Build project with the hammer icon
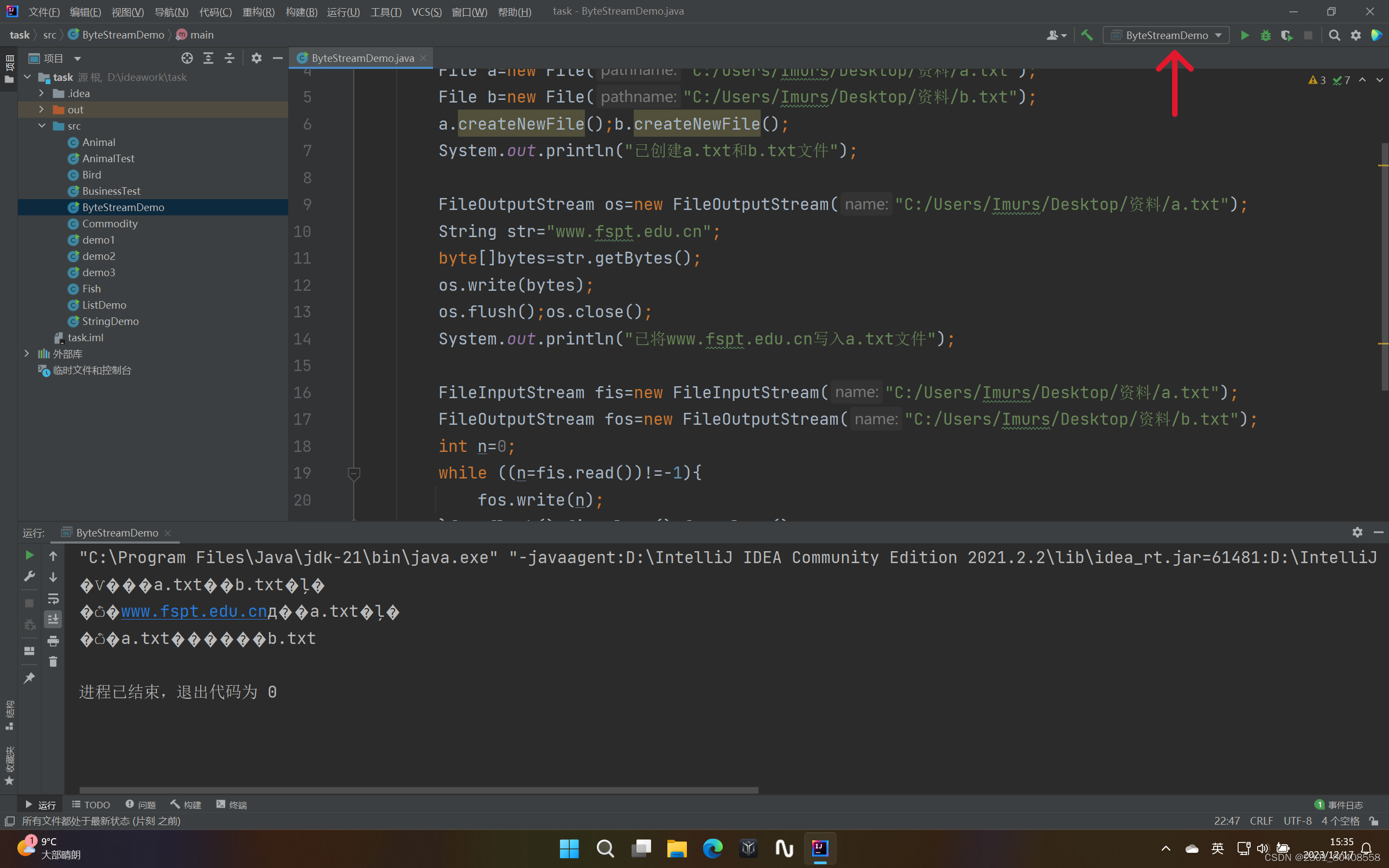This screenshot has height=868, width=1389. coord(1087,36)
